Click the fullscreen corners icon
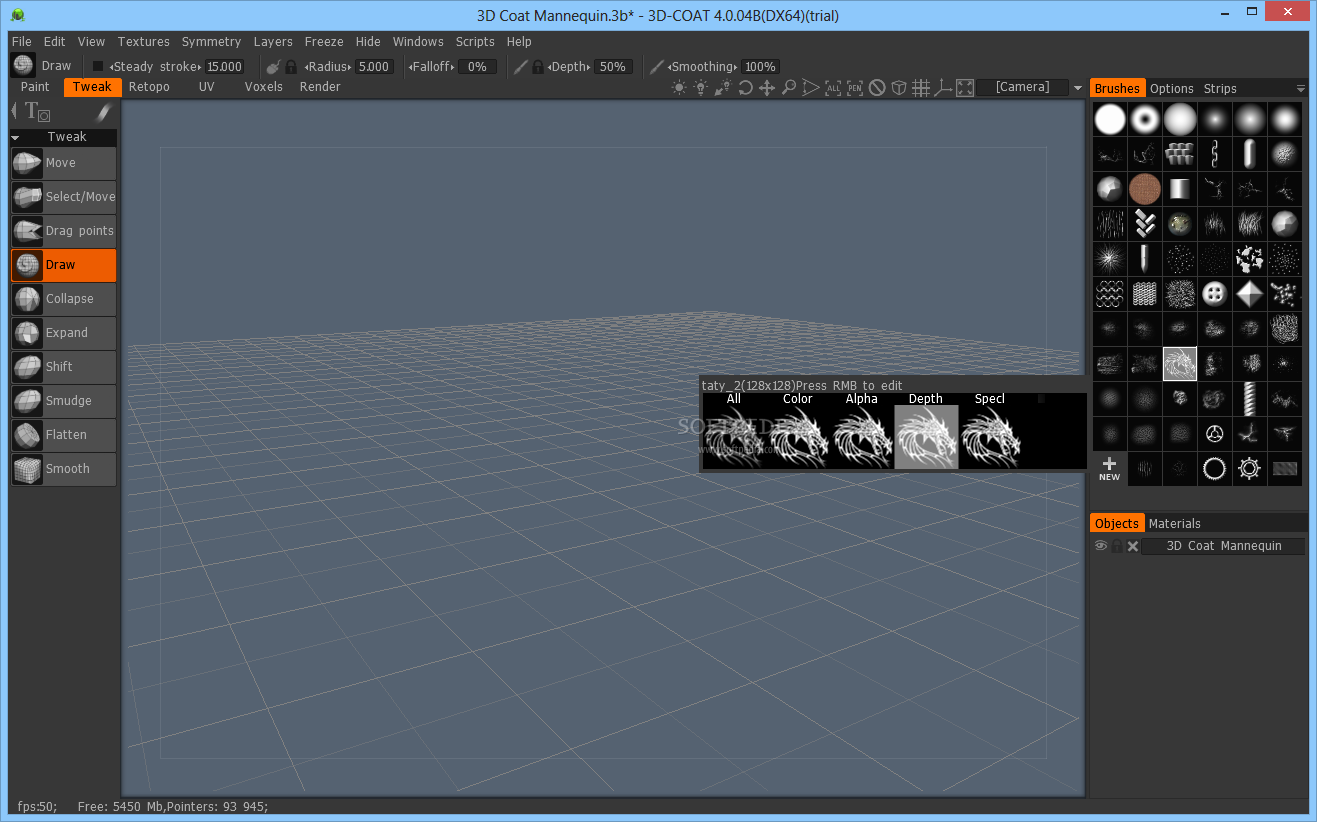Image resolution: width=1317 pixels, height=822 pixels. point(965,88)
